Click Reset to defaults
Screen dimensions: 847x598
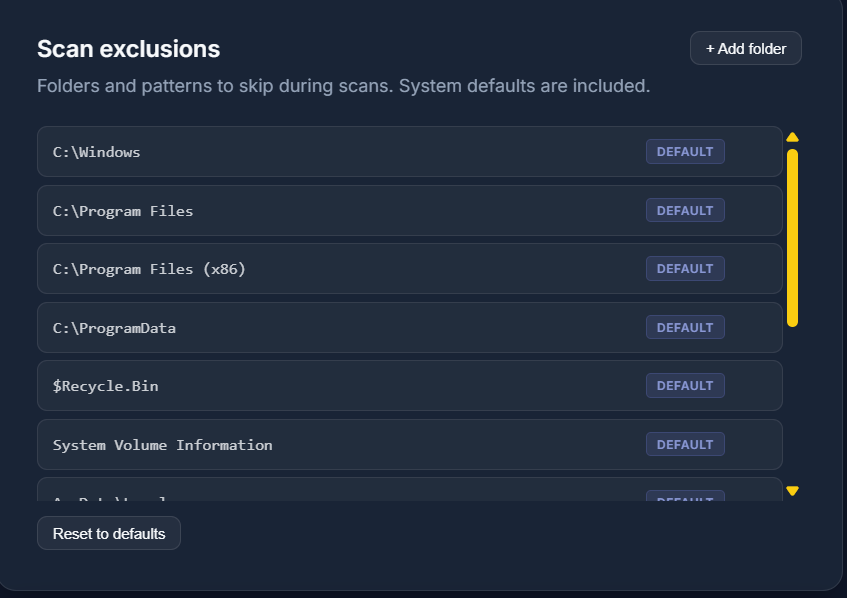(108, 533)
